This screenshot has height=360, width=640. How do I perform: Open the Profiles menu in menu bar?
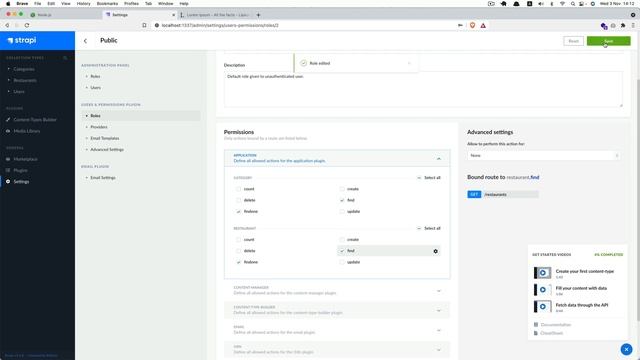[x=131, y=3]
